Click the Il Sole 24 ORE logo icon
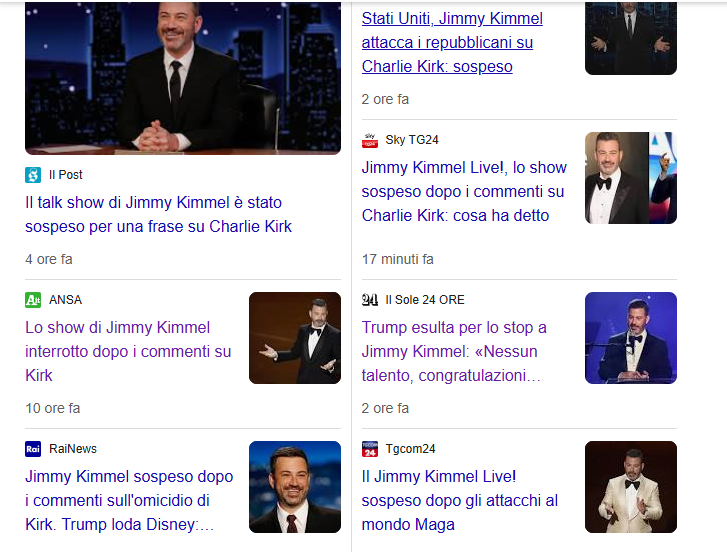 click(370, 300)
